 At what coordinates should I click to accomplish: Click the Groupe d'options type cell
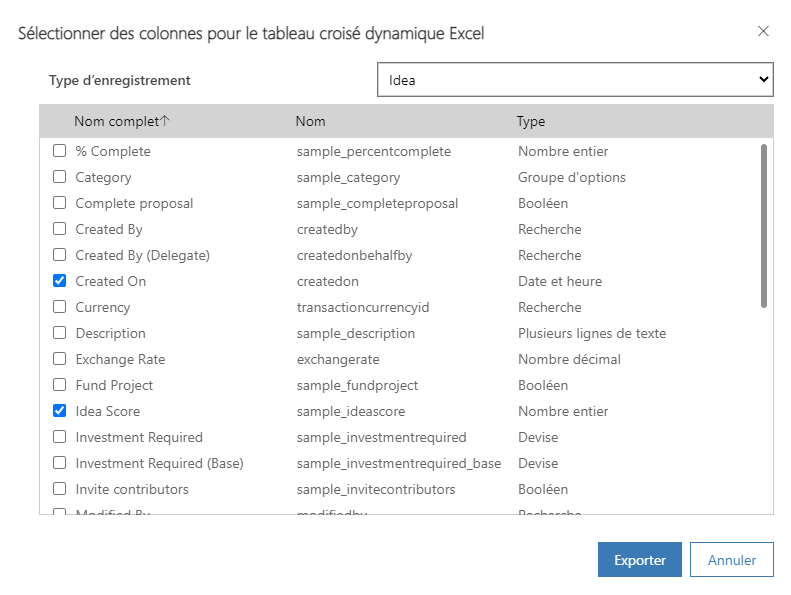pyautogui.click(x=572, y=177)
